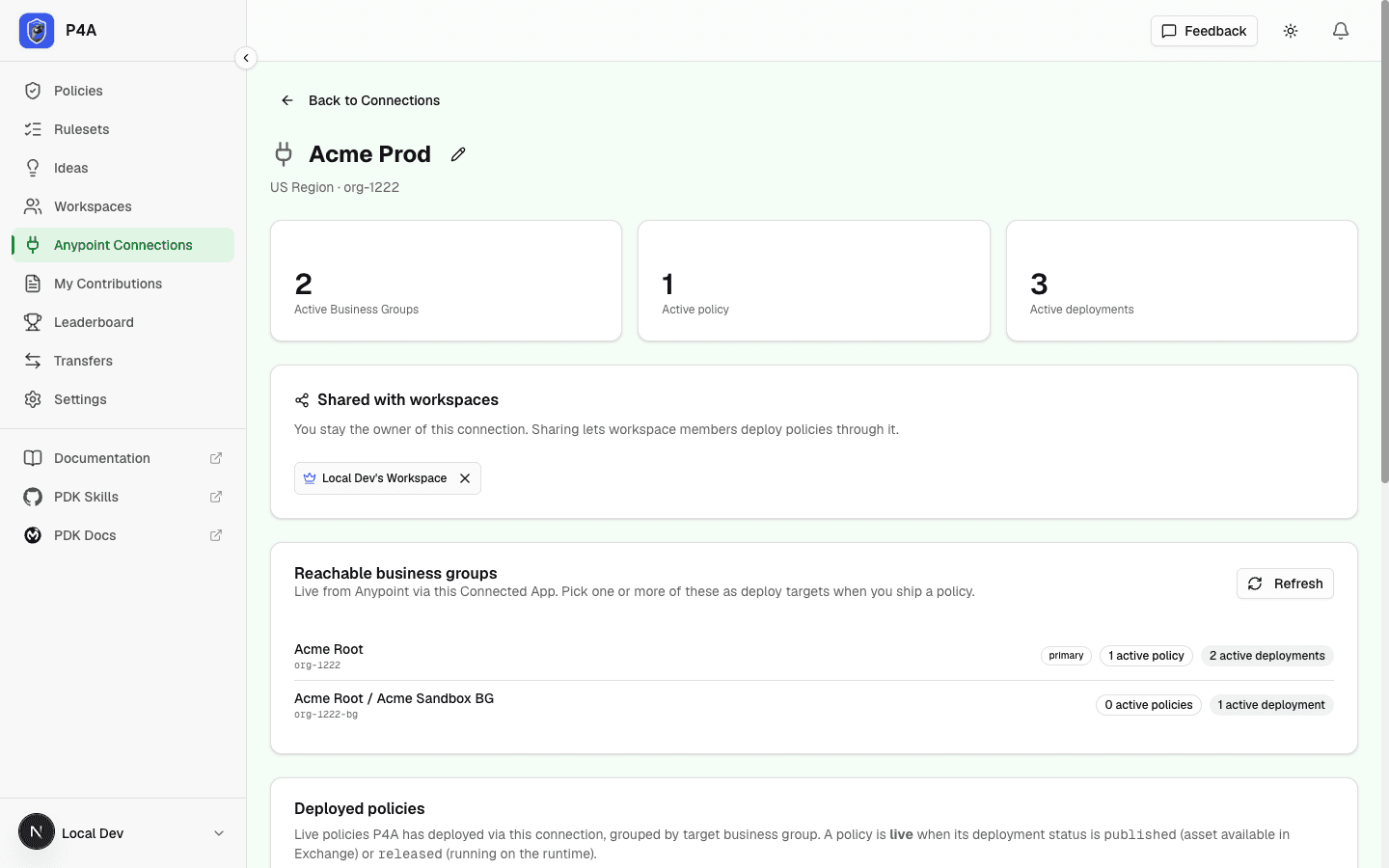Remove Local Dev's Workspace from sharing

[465, 478]
